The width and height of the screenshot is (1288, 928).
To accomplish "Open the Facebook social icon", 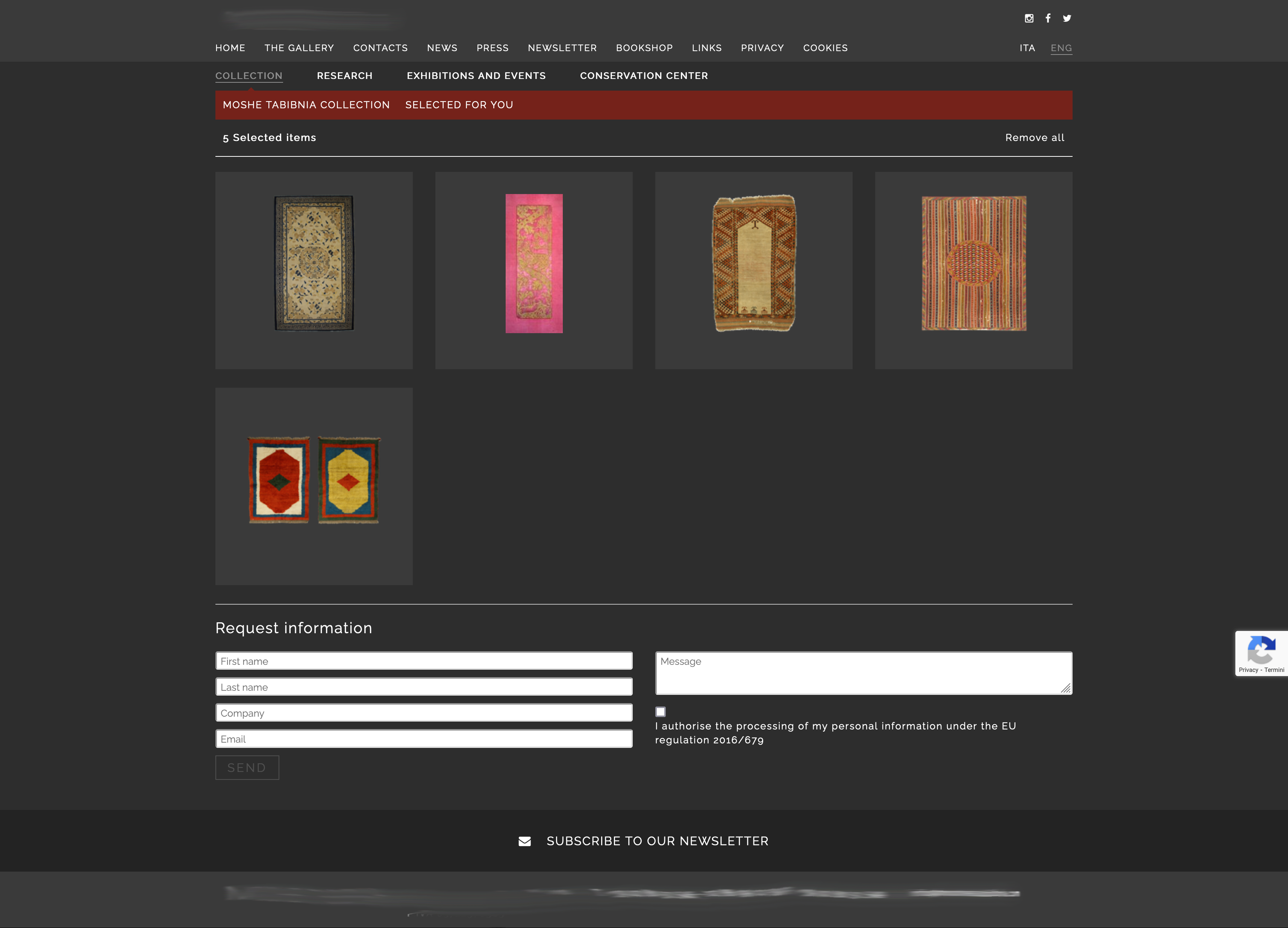I will pos(1048,18).
